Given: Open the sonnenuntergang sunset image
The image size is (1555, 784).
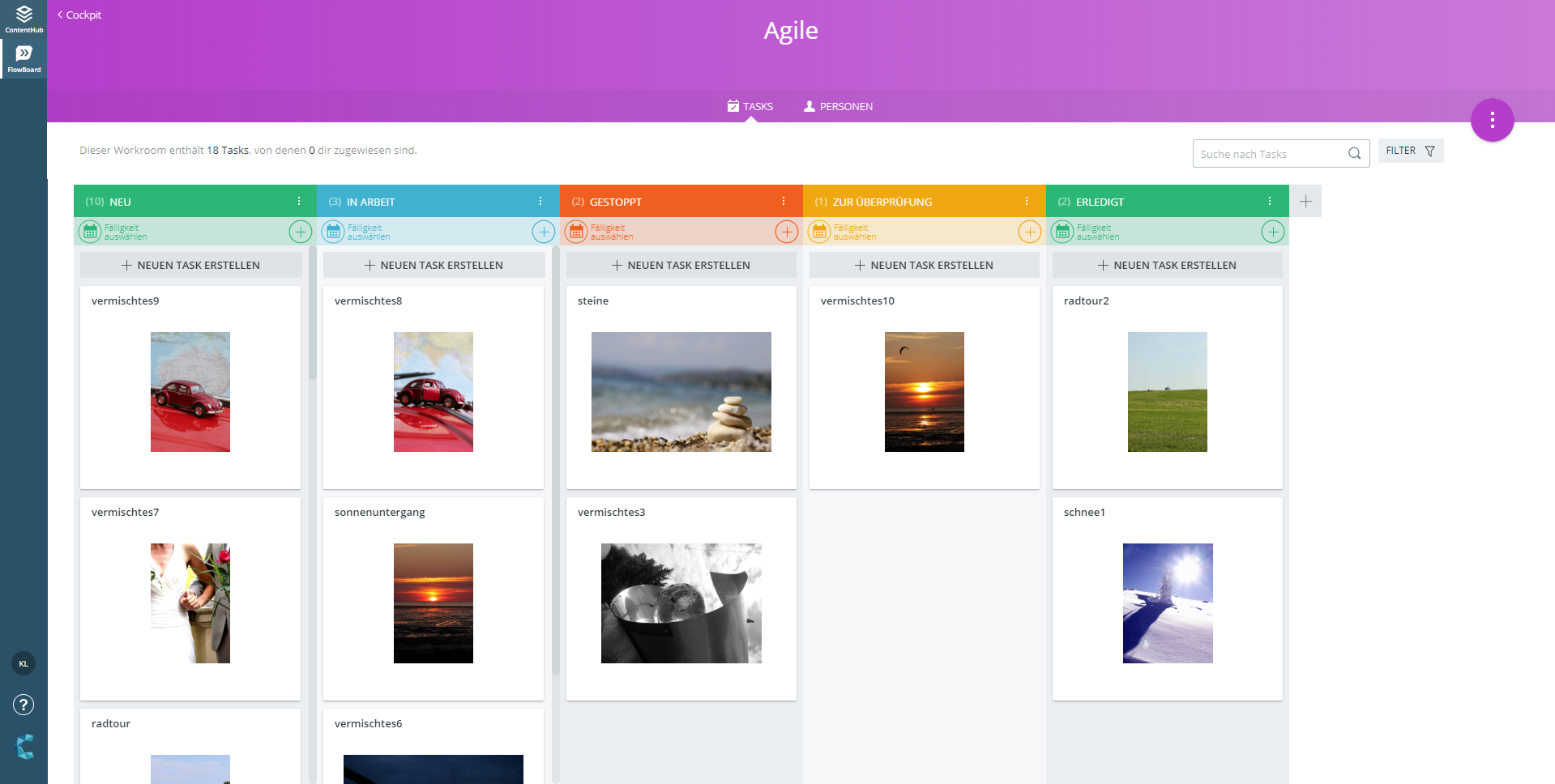Looking at the screenshot, I should point(434,603).
